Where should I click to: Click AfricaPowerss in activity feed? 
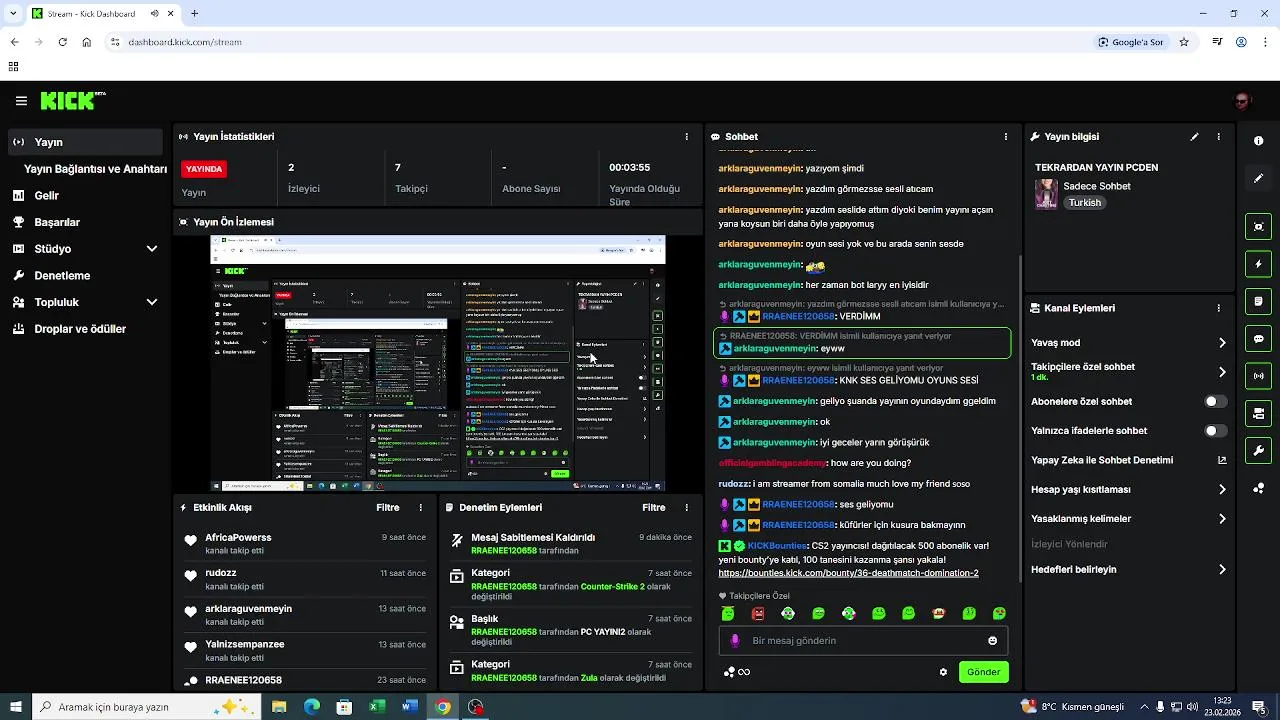coord(238,538)
